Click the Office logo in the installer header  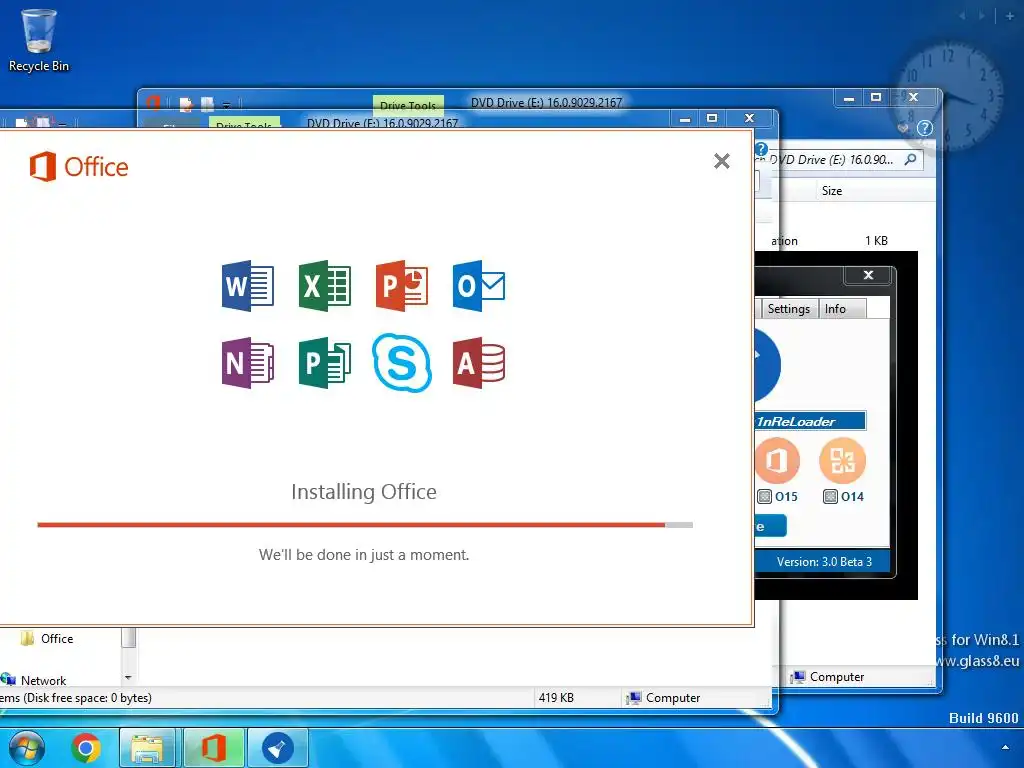[x=79, y=167]
